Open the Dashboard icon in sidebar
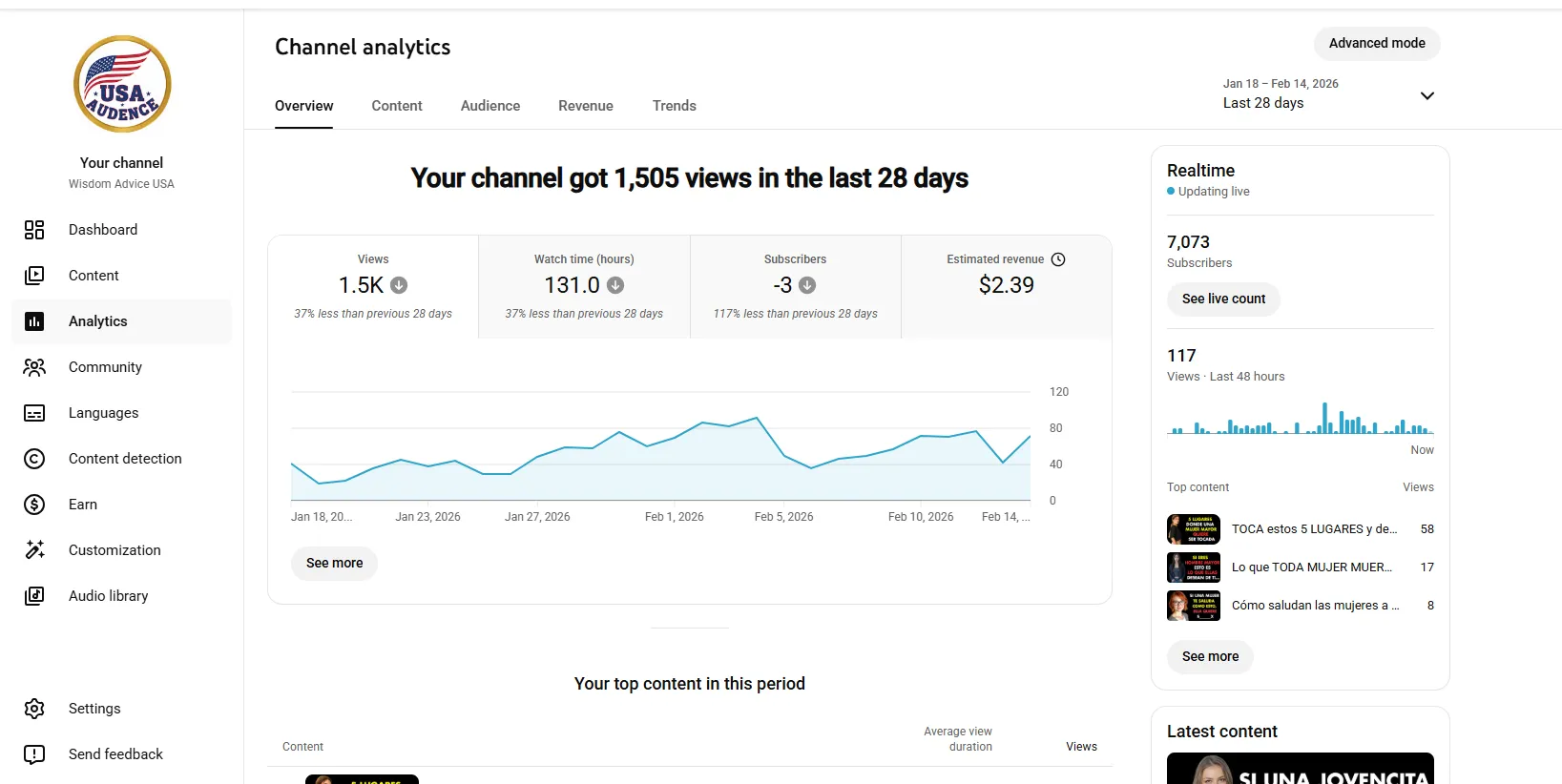The width and height of the screenshot is (1562, 784). (34, 230)
